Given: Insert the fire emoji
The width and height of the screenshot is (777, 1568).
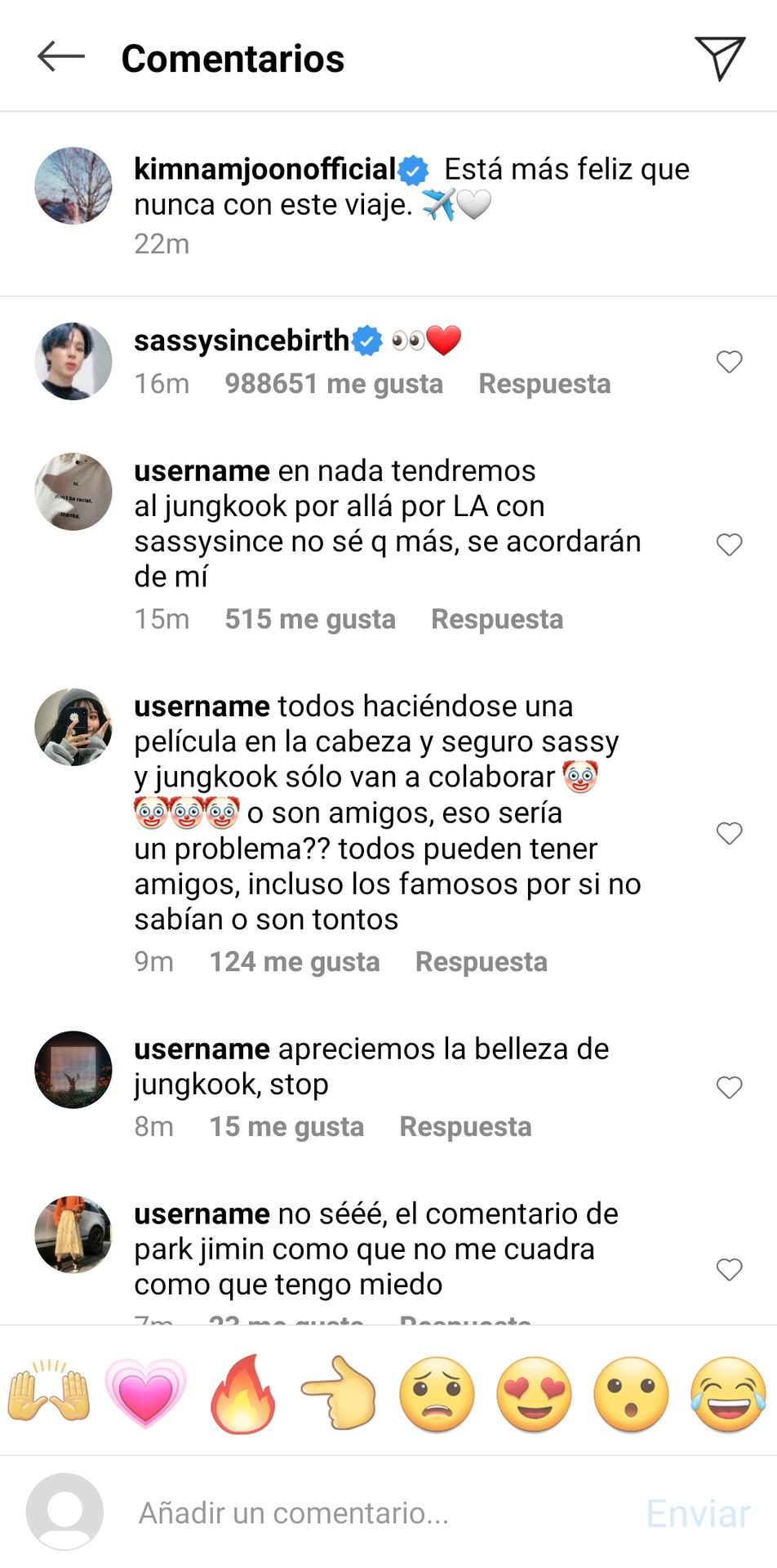Looking at the screenshot, I should (242, 1393).
